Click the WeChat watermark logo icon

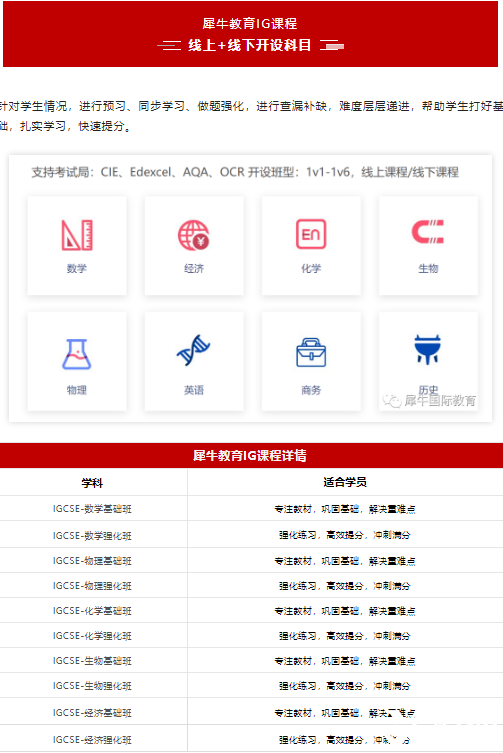[x=392, y=401]
